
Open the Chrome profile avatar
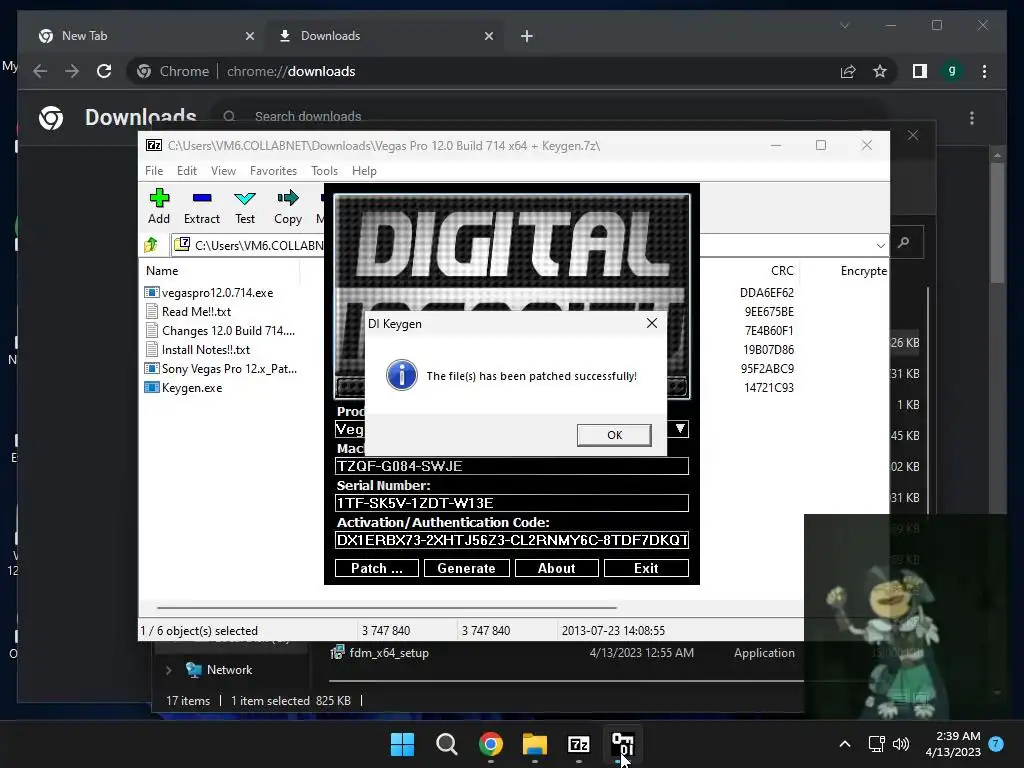[952, 71]
